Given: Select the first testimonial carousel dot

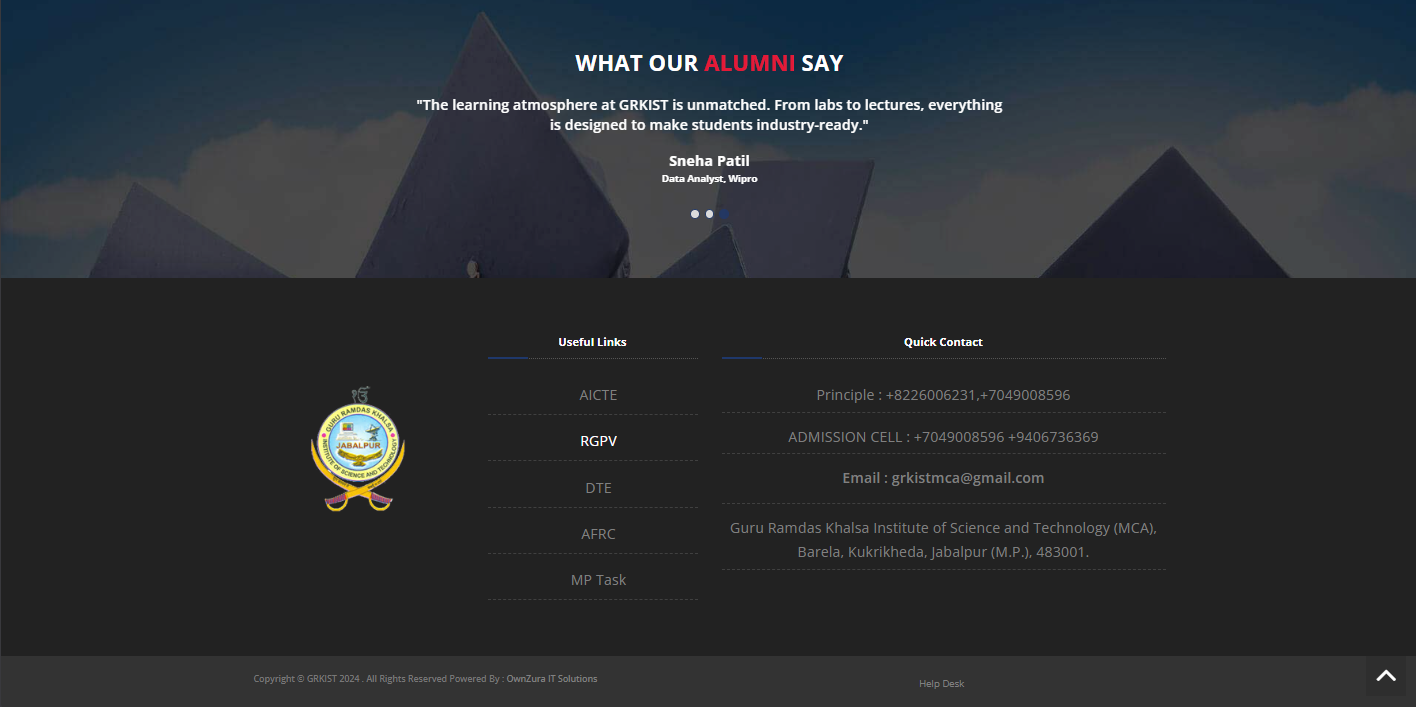Looking at the screenshot, I should pos(695,213).
